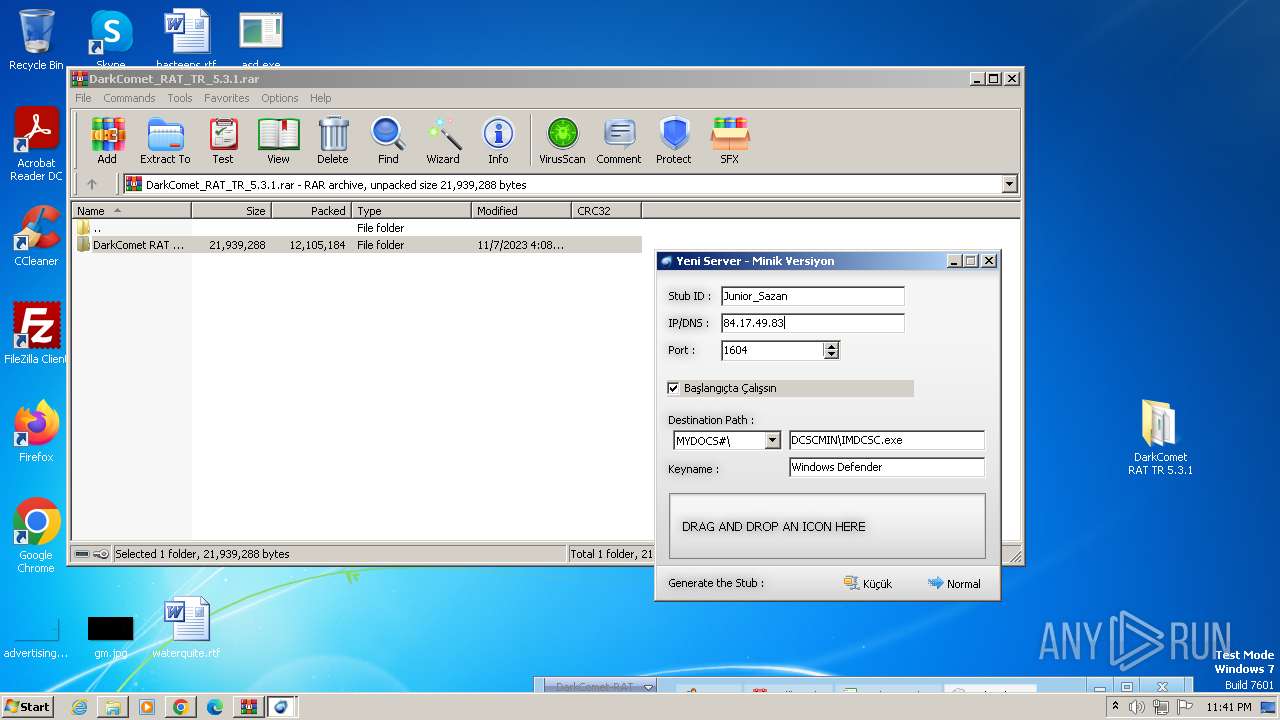This screenshot has width=1280, height=720.
Task: Select Acrobat Reader DC desktop icon
Action: (x=36, y=145)
